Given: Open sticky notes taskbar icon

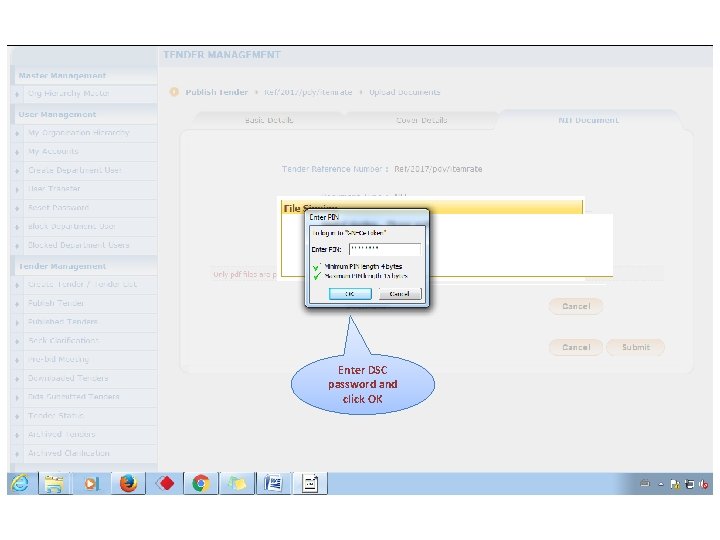Looking at the screenshot, I should pyautogui.click(x=237, y=484).
